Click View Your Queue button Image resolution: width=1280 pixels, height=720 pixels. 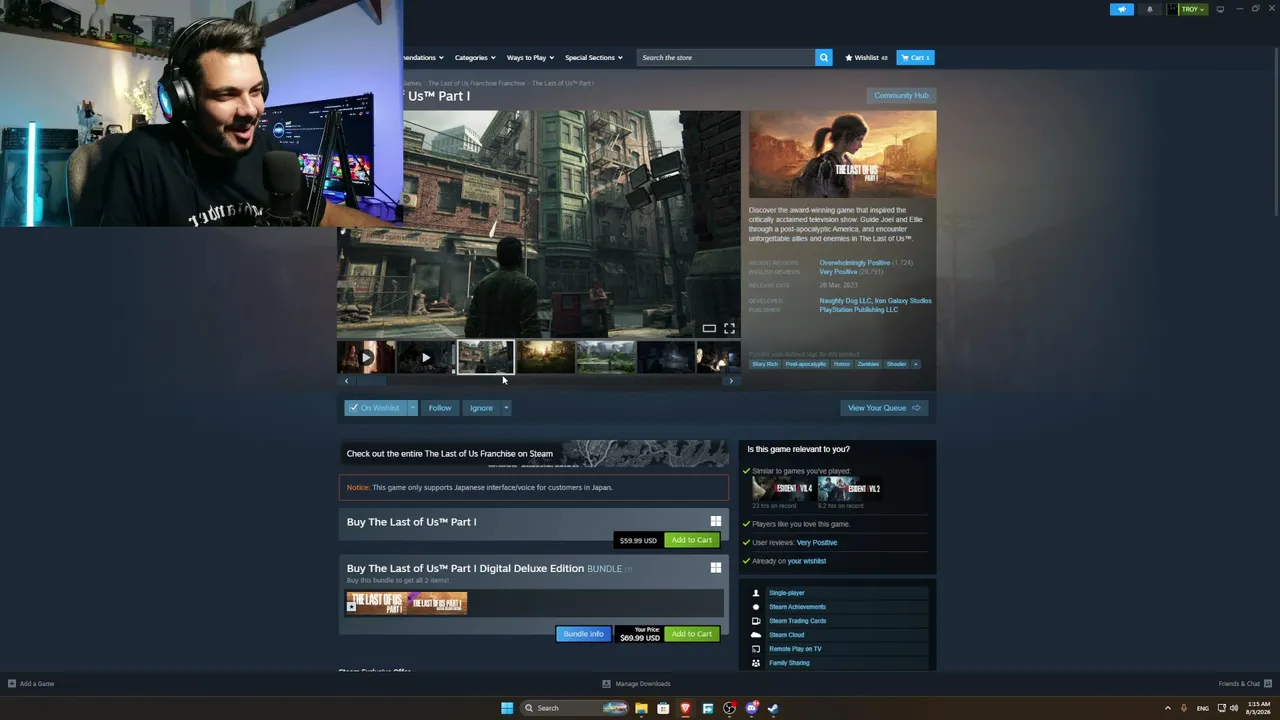pyautogui.click(x=884, y=408)
